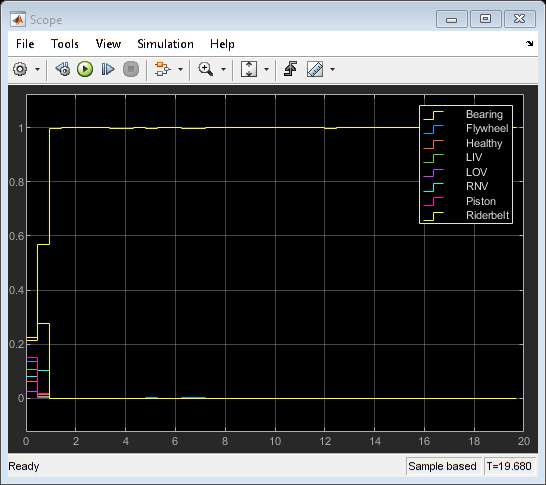Open the Simulation menu
This screenshot has width=546, height=485.
tap(165, 44)
